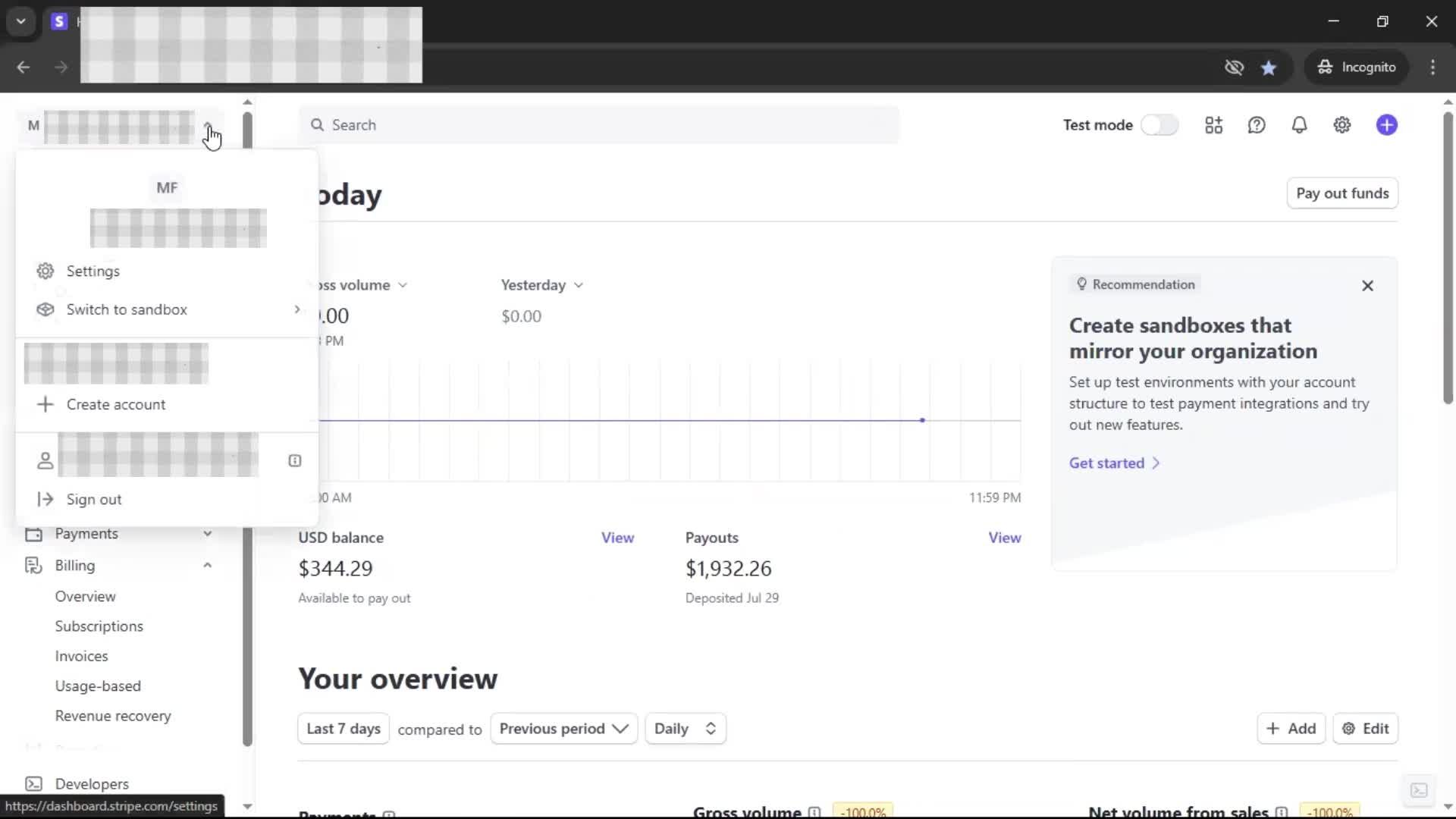Screen dimensions: 1456x819
Task: Change the Daily interval selector
Action: [x=685, y=729]
